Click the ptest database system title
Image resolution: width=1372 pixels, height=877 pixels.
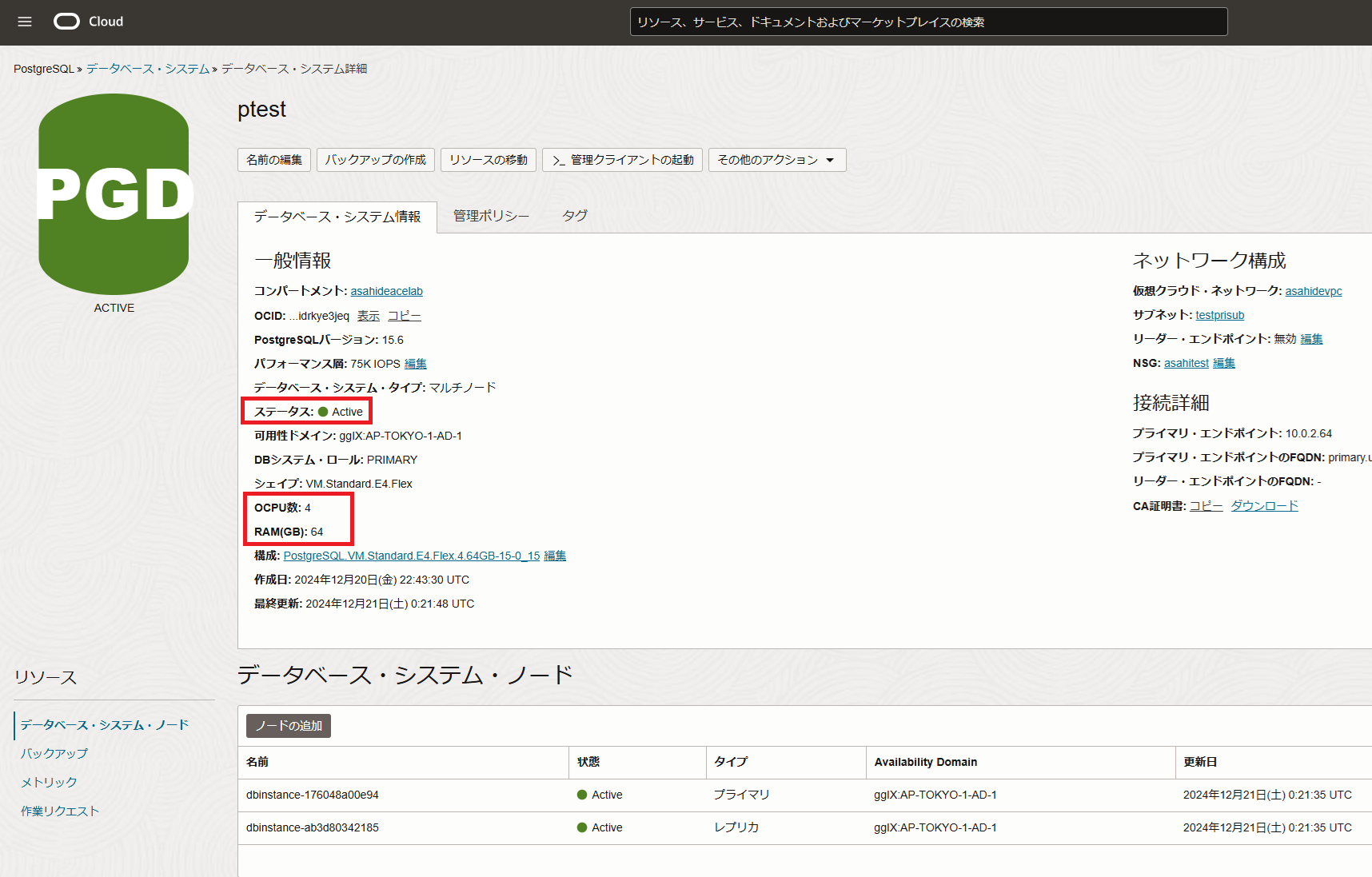261,110
